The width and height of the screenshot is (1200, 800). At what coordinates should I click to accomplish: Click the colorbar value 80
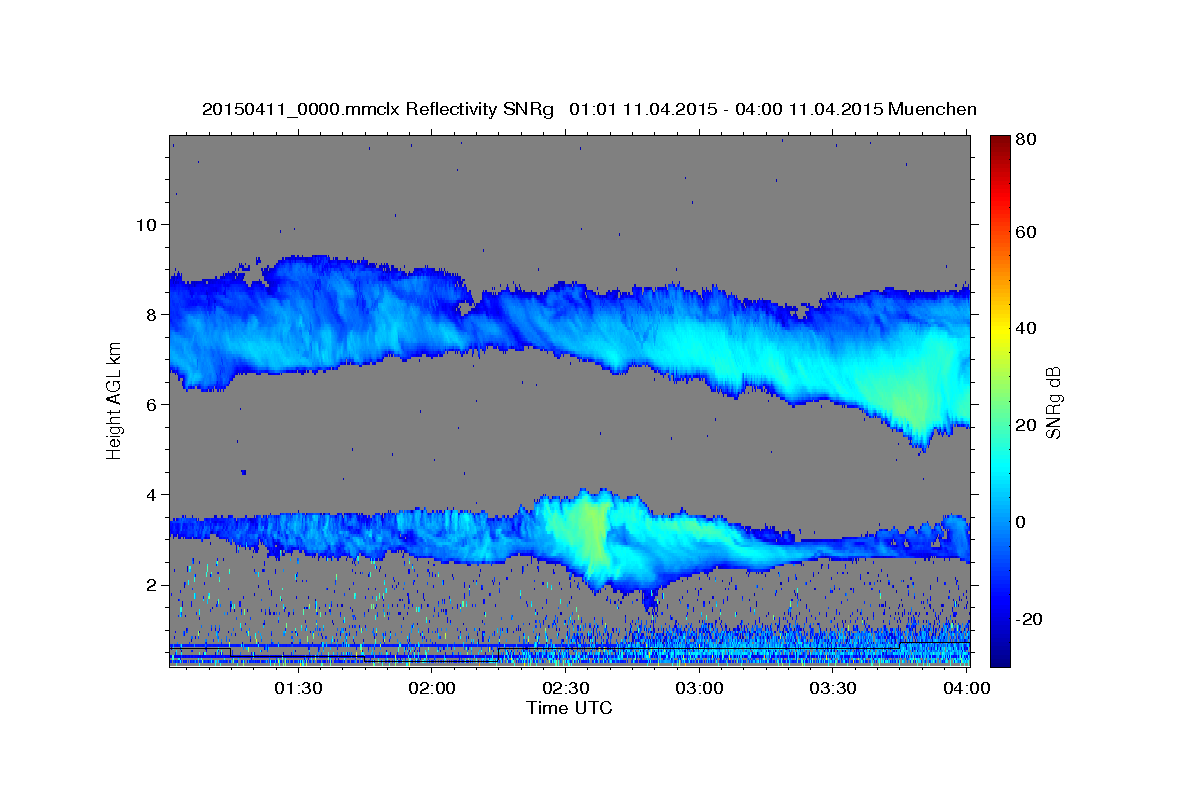1025,140
